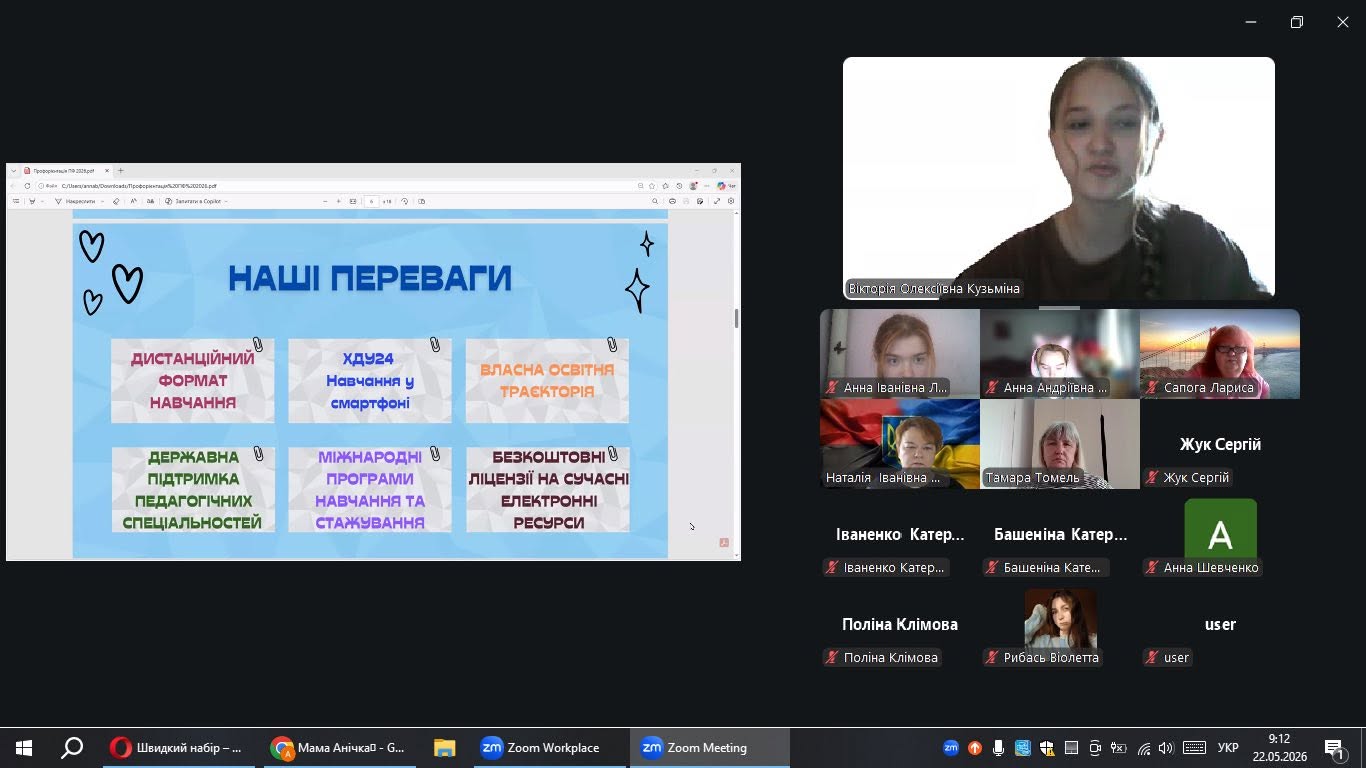Click Накреслити tool in shared PDF toolbar

point(80,201)
